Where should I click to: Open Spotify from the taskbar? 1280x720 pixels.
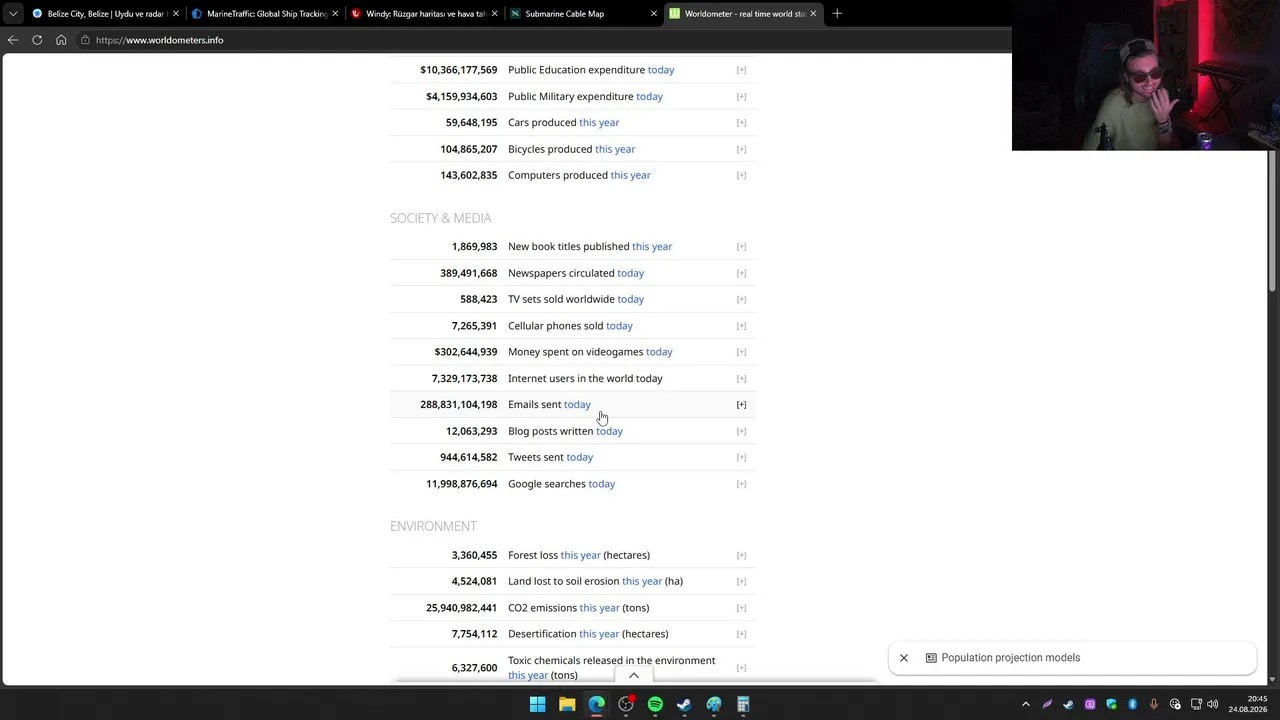[x=655, y=705]
